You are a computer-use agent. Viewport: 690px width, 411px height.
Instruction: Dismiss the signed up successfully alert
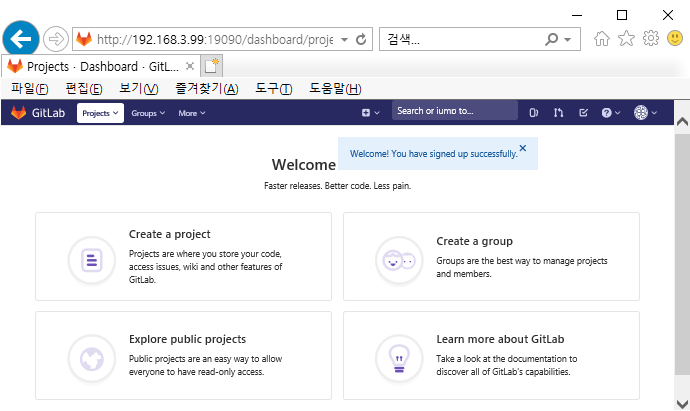(522, 148)
